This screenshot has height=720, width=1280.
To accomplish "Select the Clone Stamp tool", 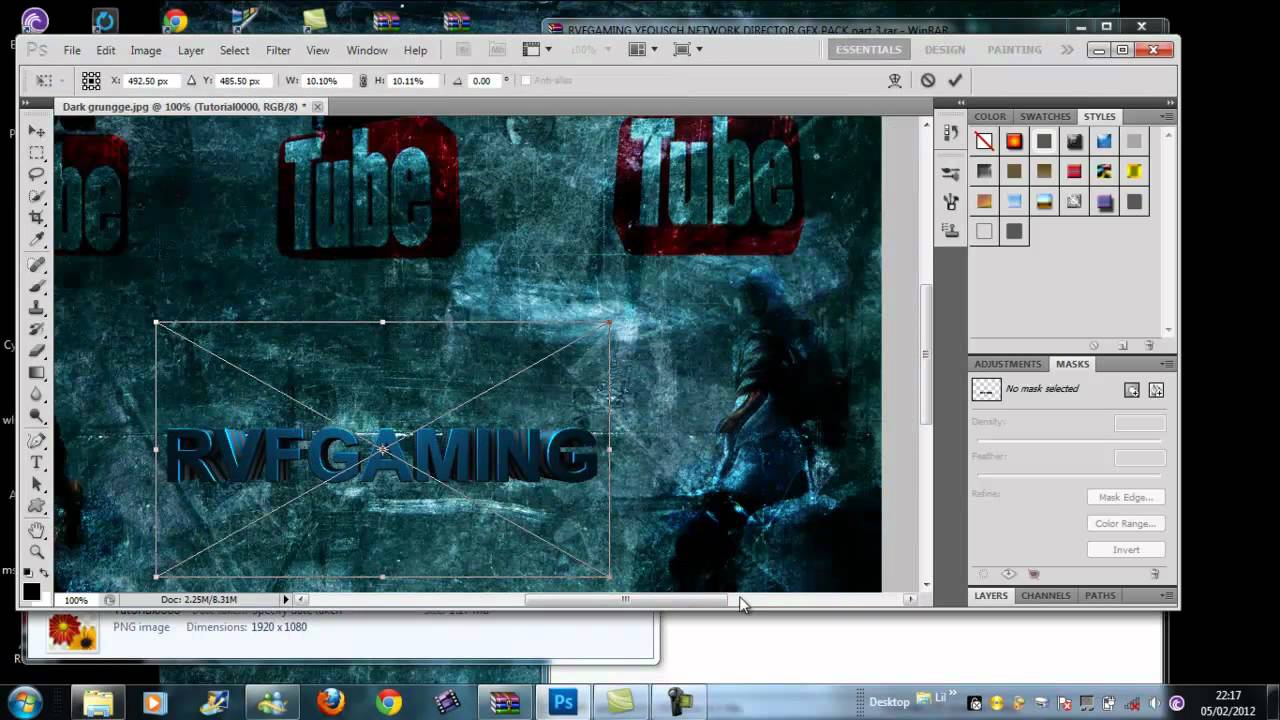I will [x=37, y=308].
